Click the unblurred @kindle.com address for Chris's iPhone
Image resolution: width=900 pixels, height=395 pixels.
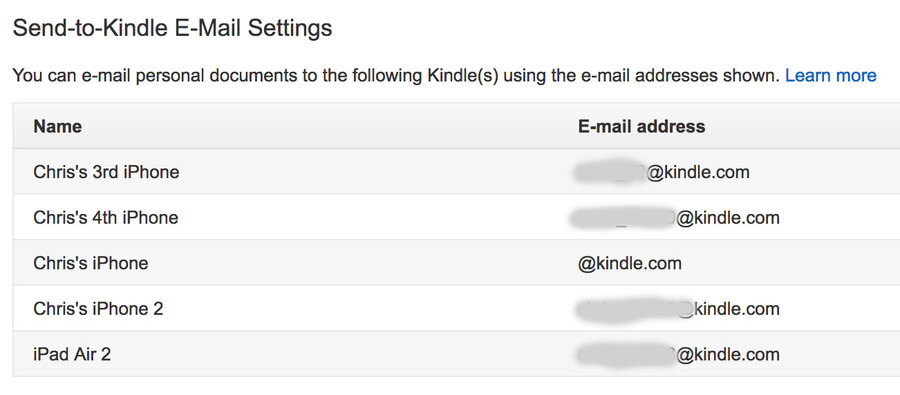pyautogui.click(x=630, y=263)
